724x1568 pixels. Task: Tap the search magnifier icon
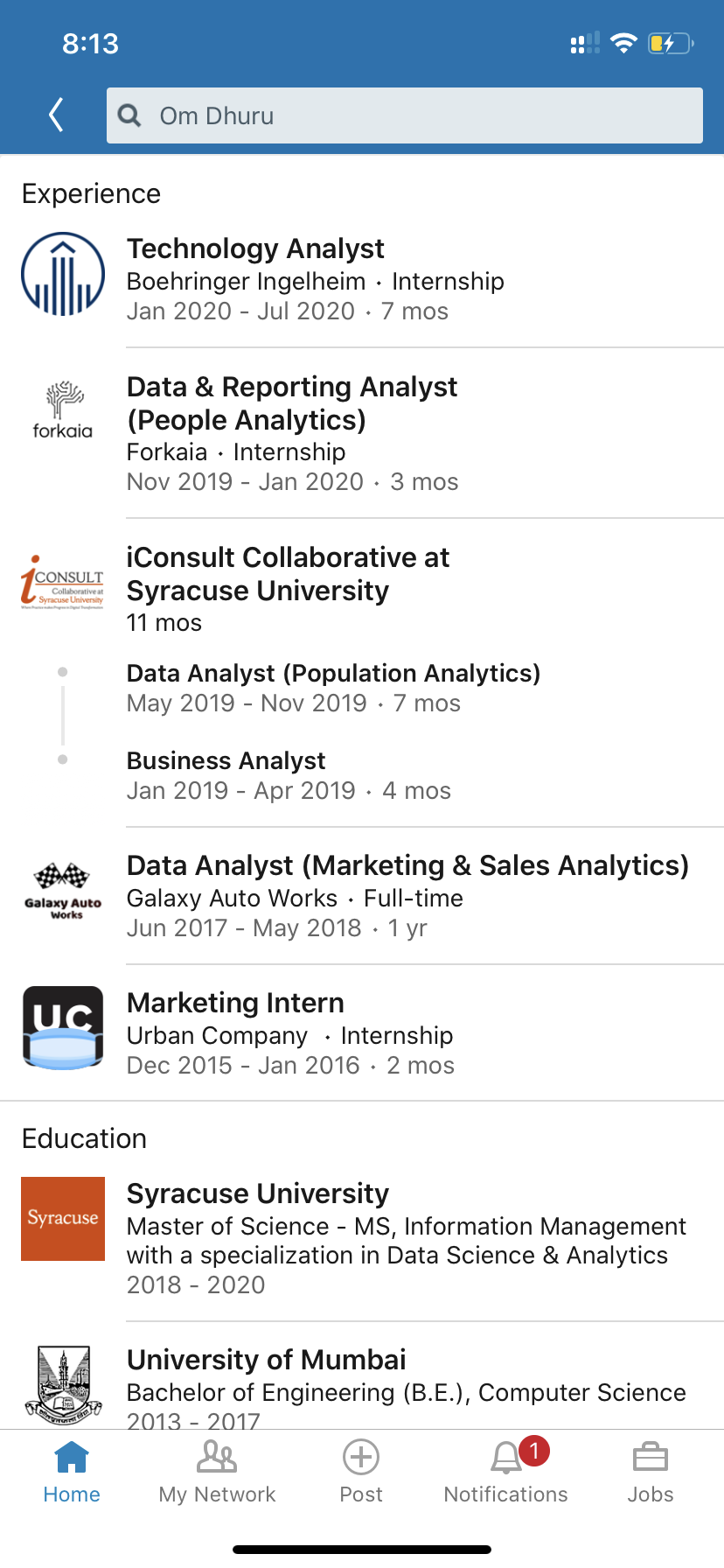tap(129, 115)
